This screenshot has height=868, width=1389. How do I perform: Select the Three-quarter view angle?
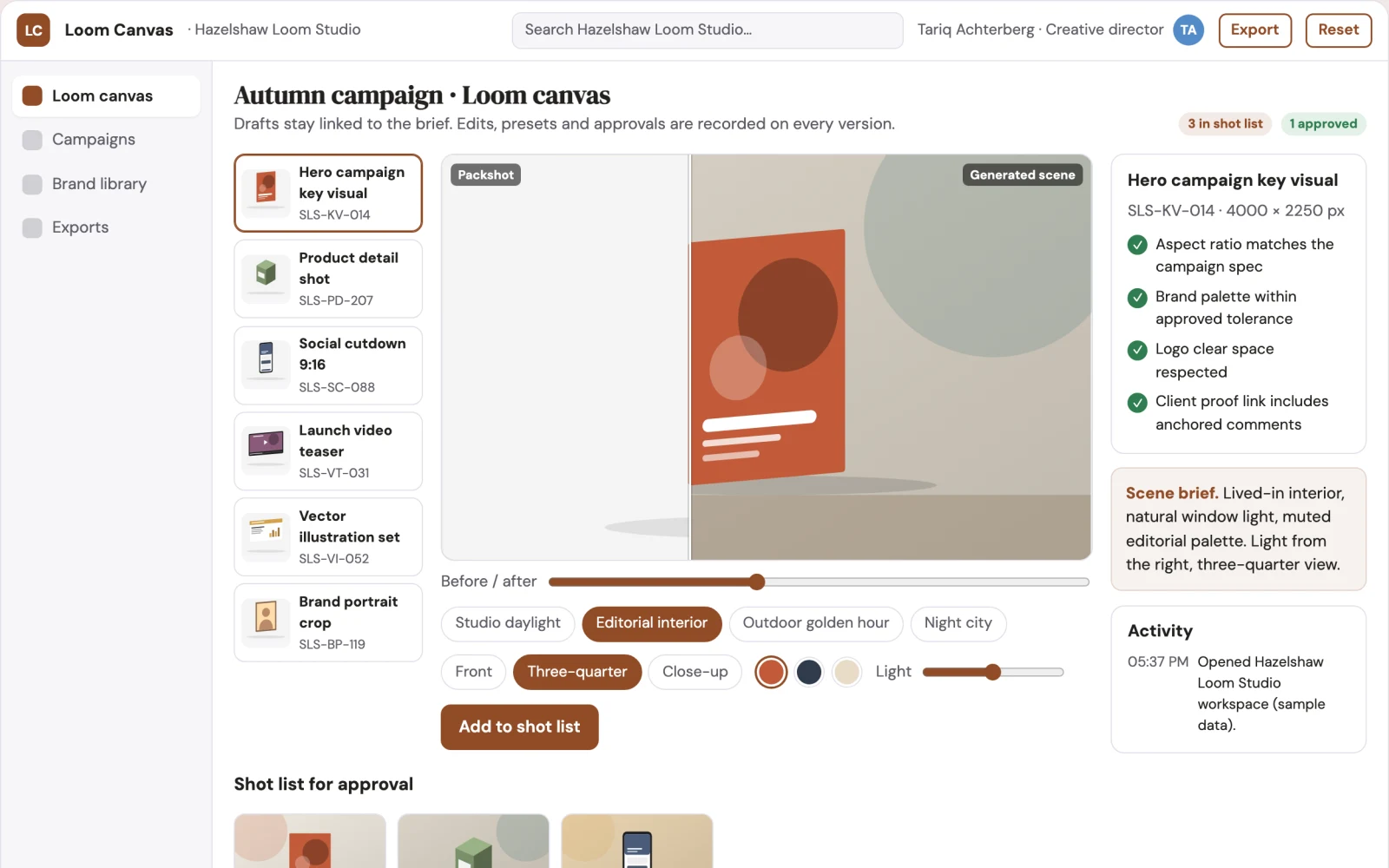[x=577, y=672]
